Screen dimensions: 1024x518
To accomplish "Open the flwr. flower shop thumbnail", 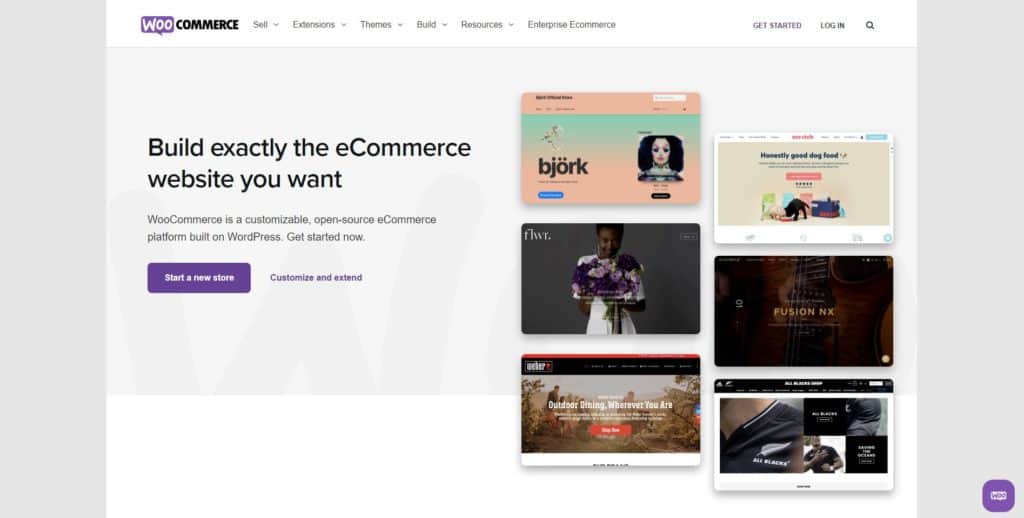I will point(611,278).
